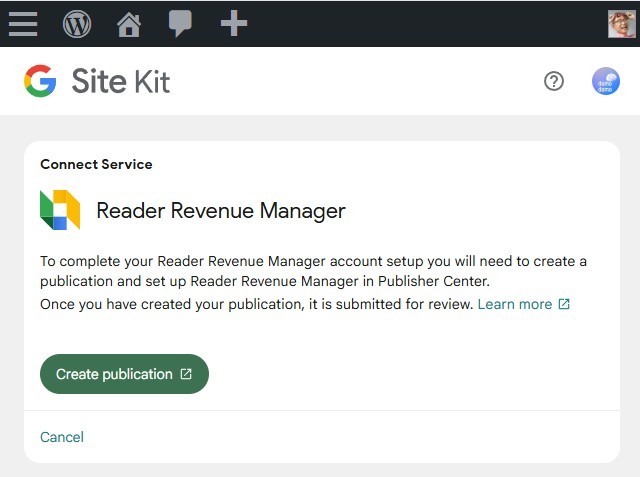Open comments speech bubble icon
The height and width of the screenshot is (477, 640).
pos(180,23)
